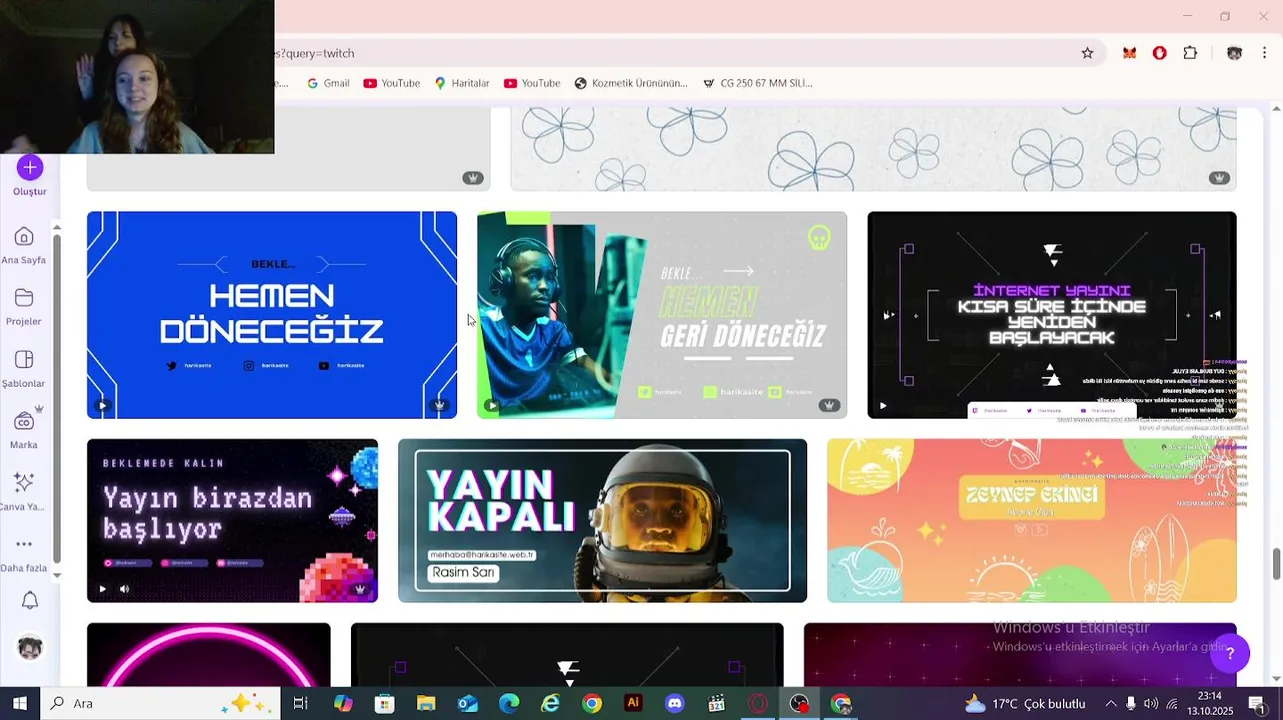Open the taskbar volume control

tap(1151, 703)
